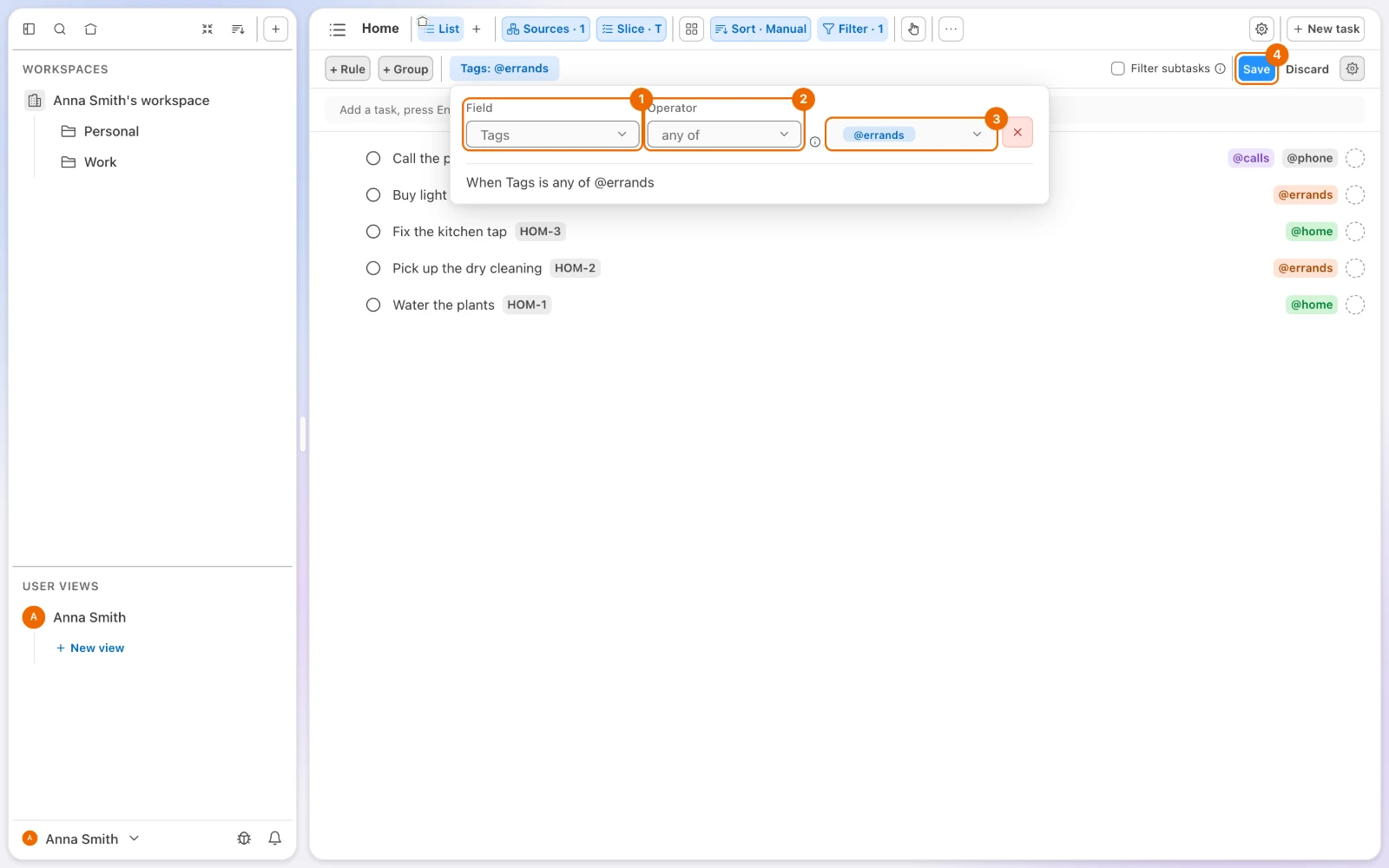
Task: Open Filter · 1 menu
Action: click(852, 29)
